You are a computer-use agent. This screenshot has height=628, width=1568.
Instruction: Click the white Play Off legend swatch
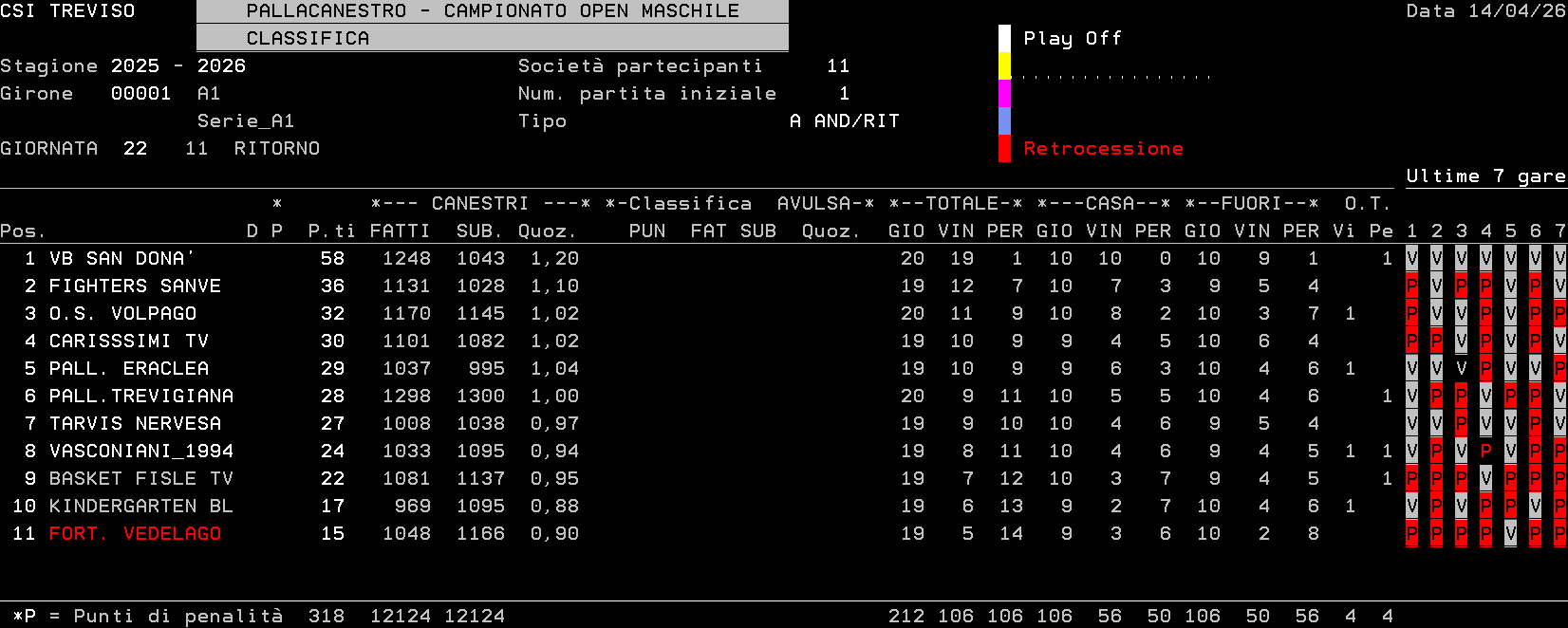[1004, 39]
